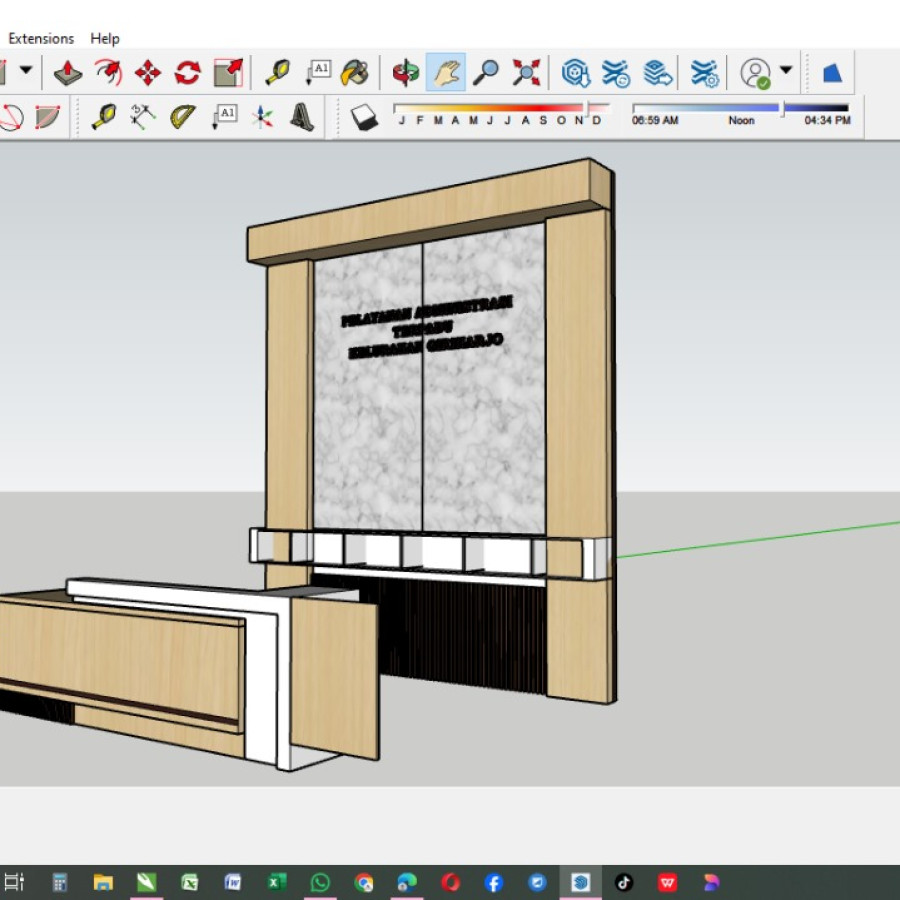Expand the dropdown arrow left of Push/Pull
This screenshot has width=900, height=900.
(x=26, y=70)
